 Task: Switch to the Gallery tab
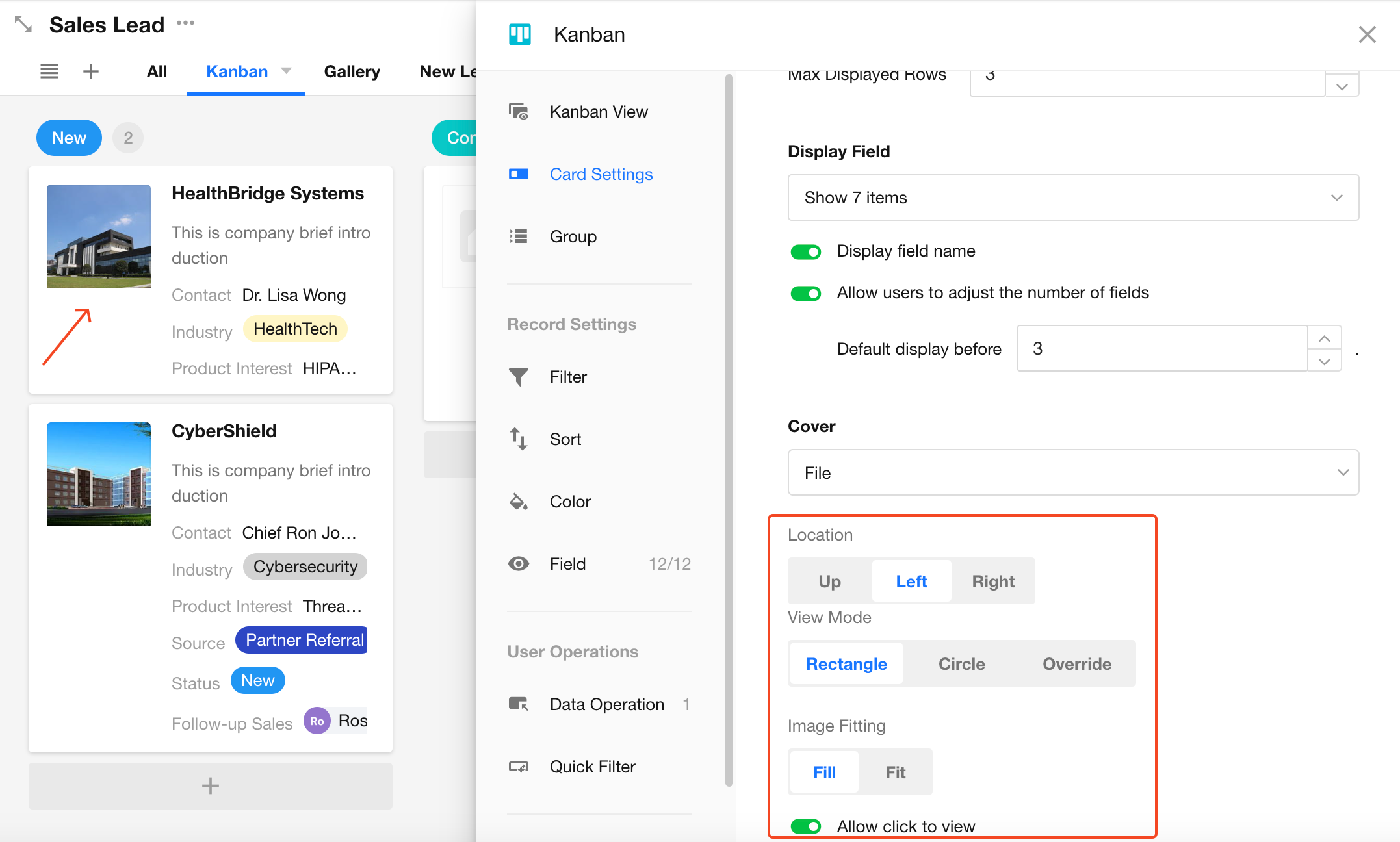pyautogui.click(x=352, y=71)
